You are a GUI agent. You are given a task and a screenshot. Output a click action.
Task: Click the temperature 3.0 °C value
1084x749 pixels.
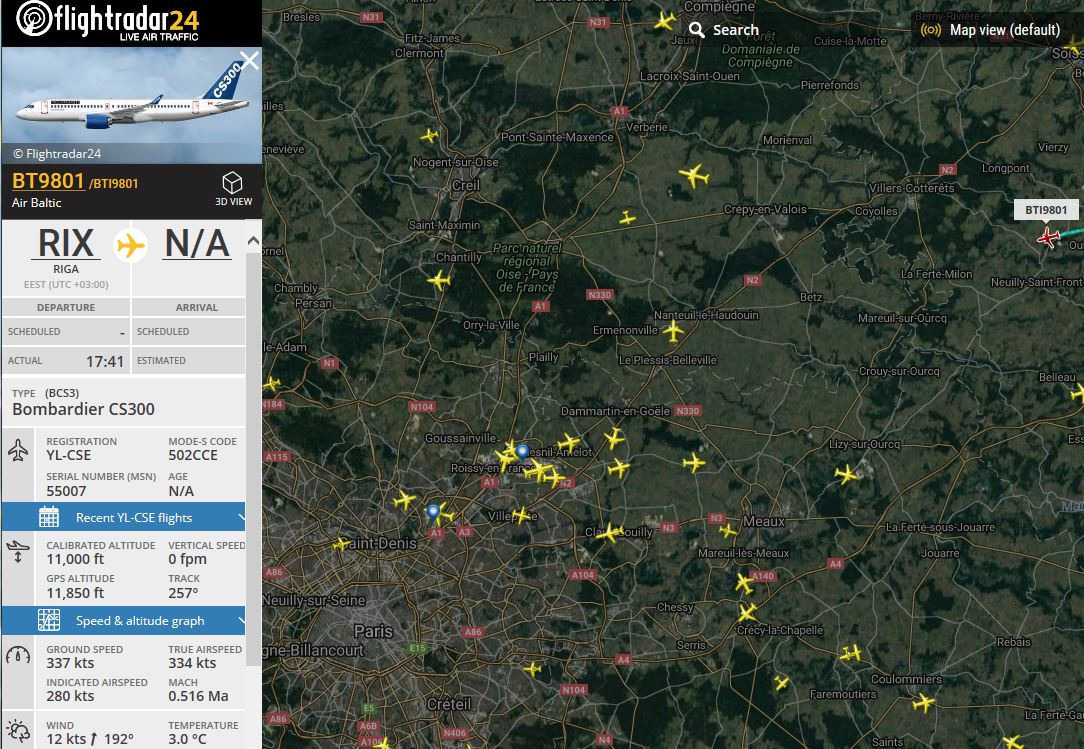[187, 739]
